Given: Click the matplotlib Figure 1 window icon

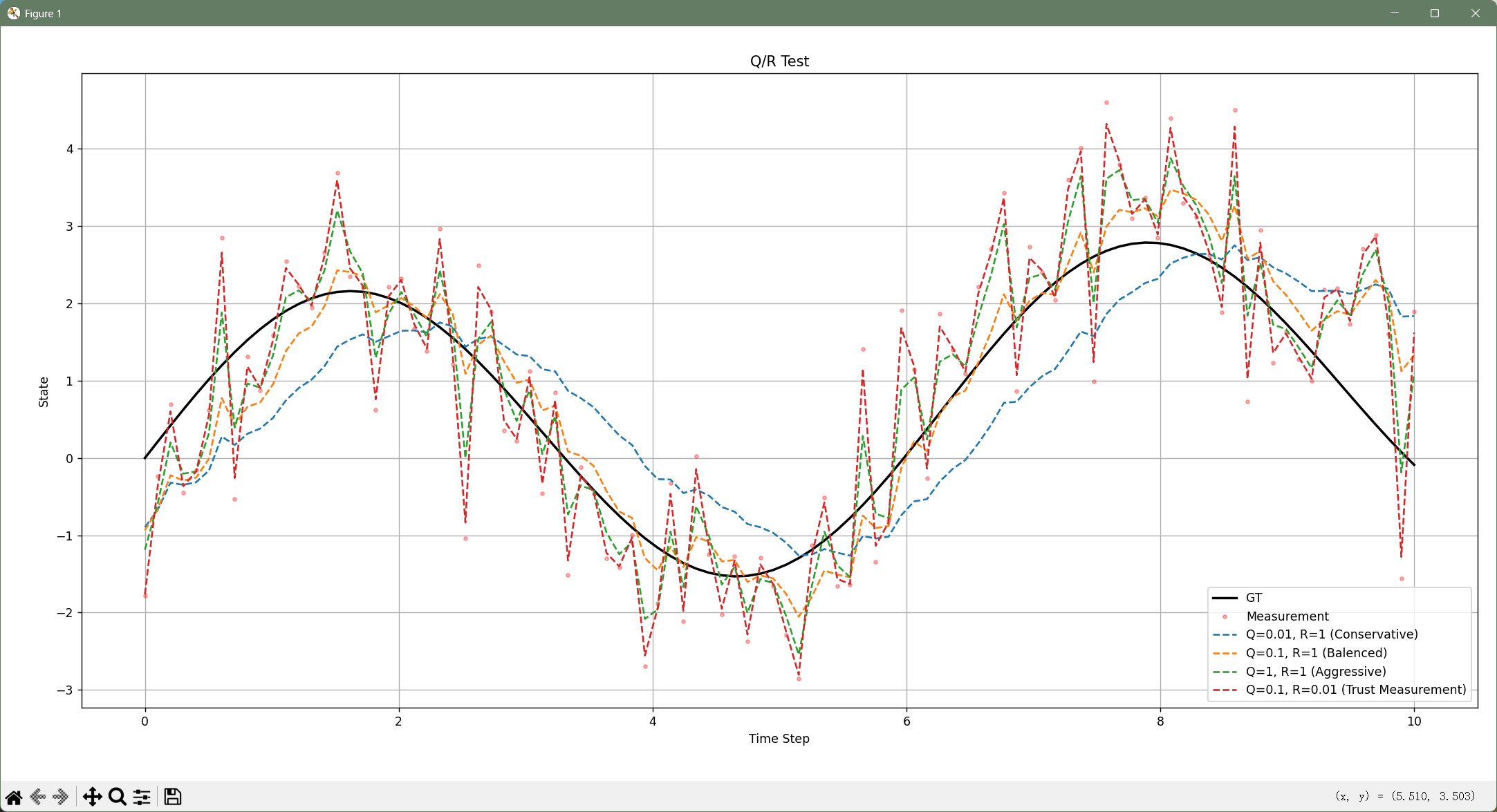Looking at the screenshot, I should pos(13,13).
